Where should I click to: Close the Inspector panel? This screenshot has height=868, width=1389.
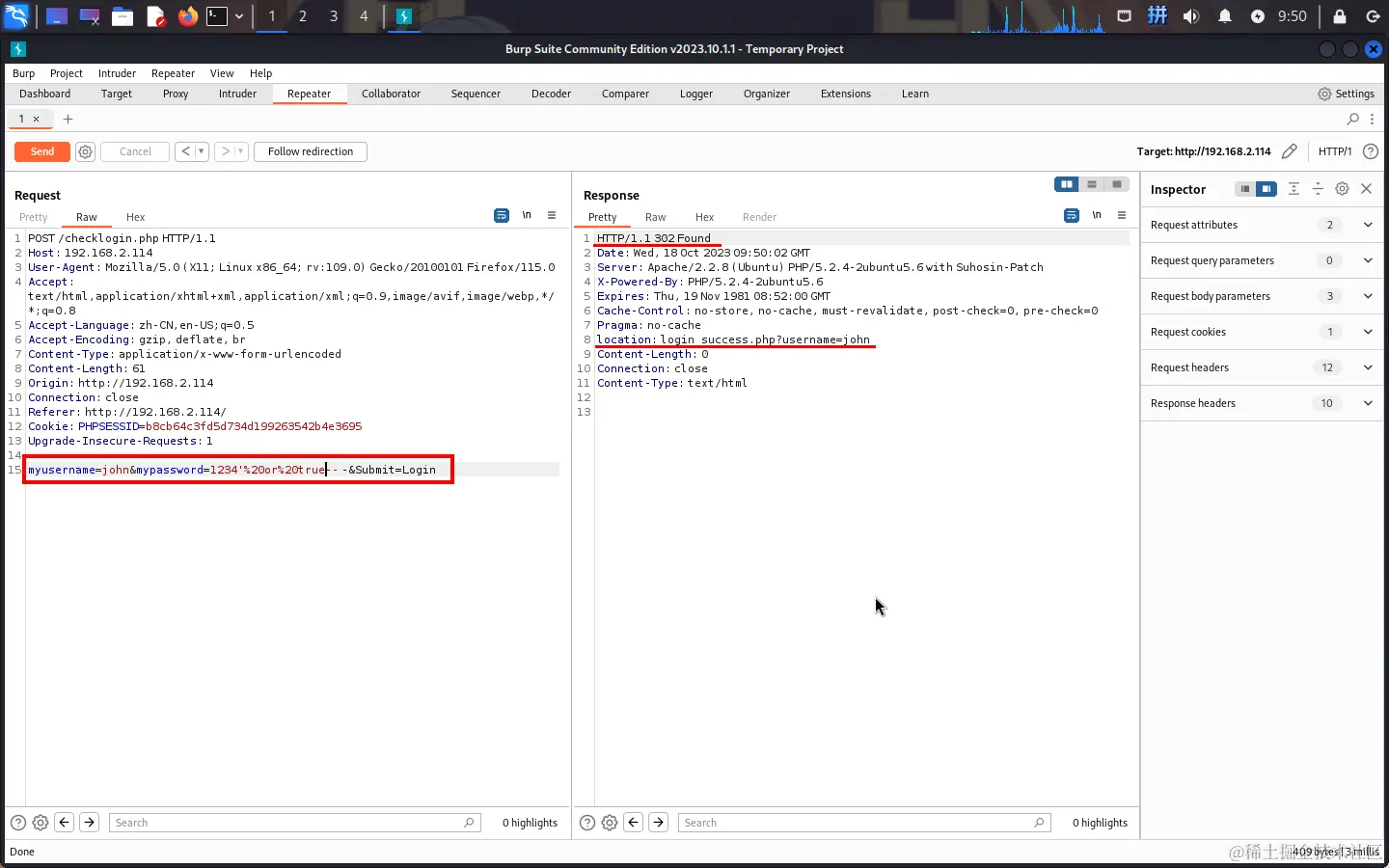pos(1366,189)
